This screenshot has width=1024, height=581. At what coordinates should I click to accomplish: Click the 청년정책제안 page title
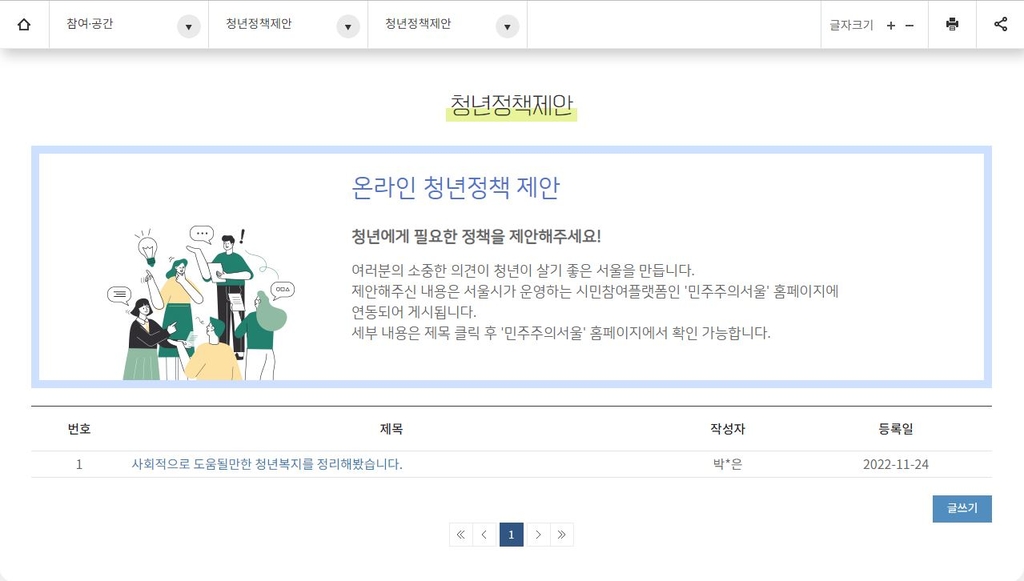511,106
